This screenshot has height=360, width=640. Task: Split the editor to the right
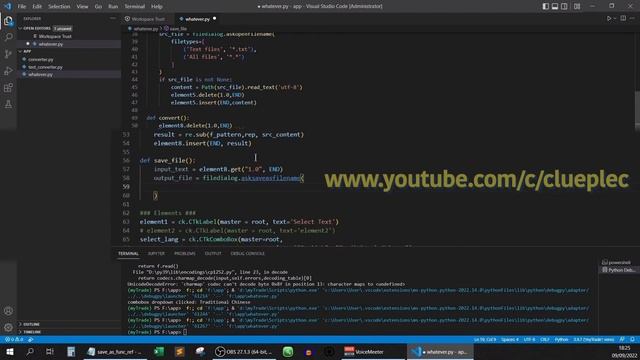click(x=623, y=18)
